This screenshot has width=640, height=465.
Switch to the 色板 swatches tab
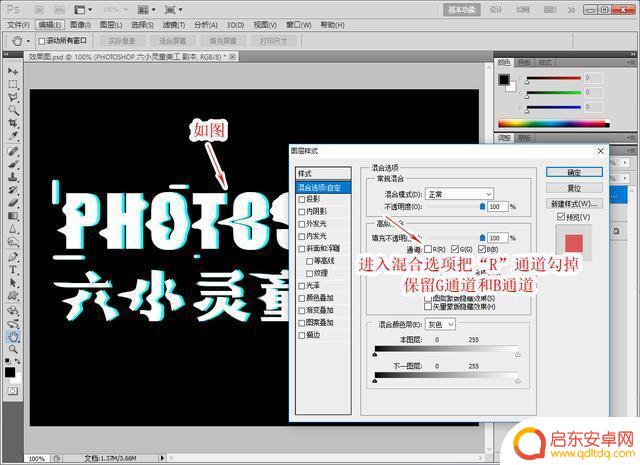(x=524, y=62)
